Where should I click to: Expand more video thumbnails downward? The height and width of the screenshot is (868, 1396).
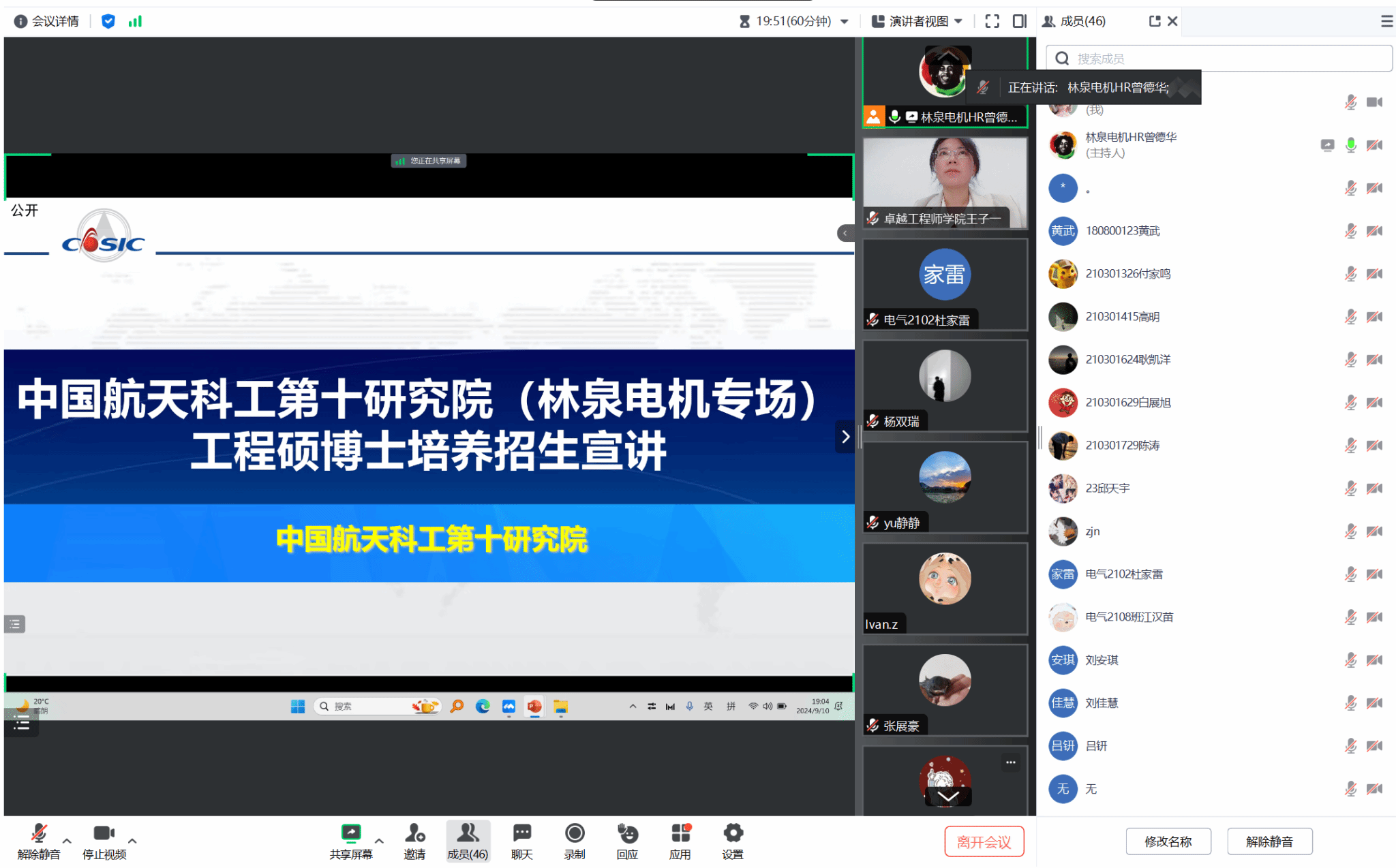948,796
